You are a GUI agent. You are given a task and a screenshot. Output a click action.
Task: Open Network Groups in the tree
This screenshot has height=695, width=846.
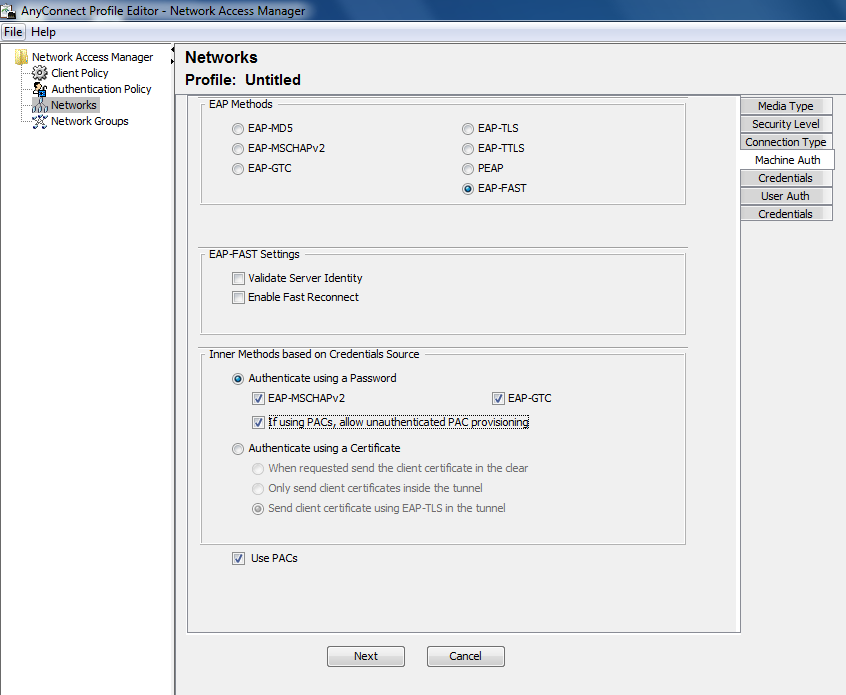[x=90, y=121]
